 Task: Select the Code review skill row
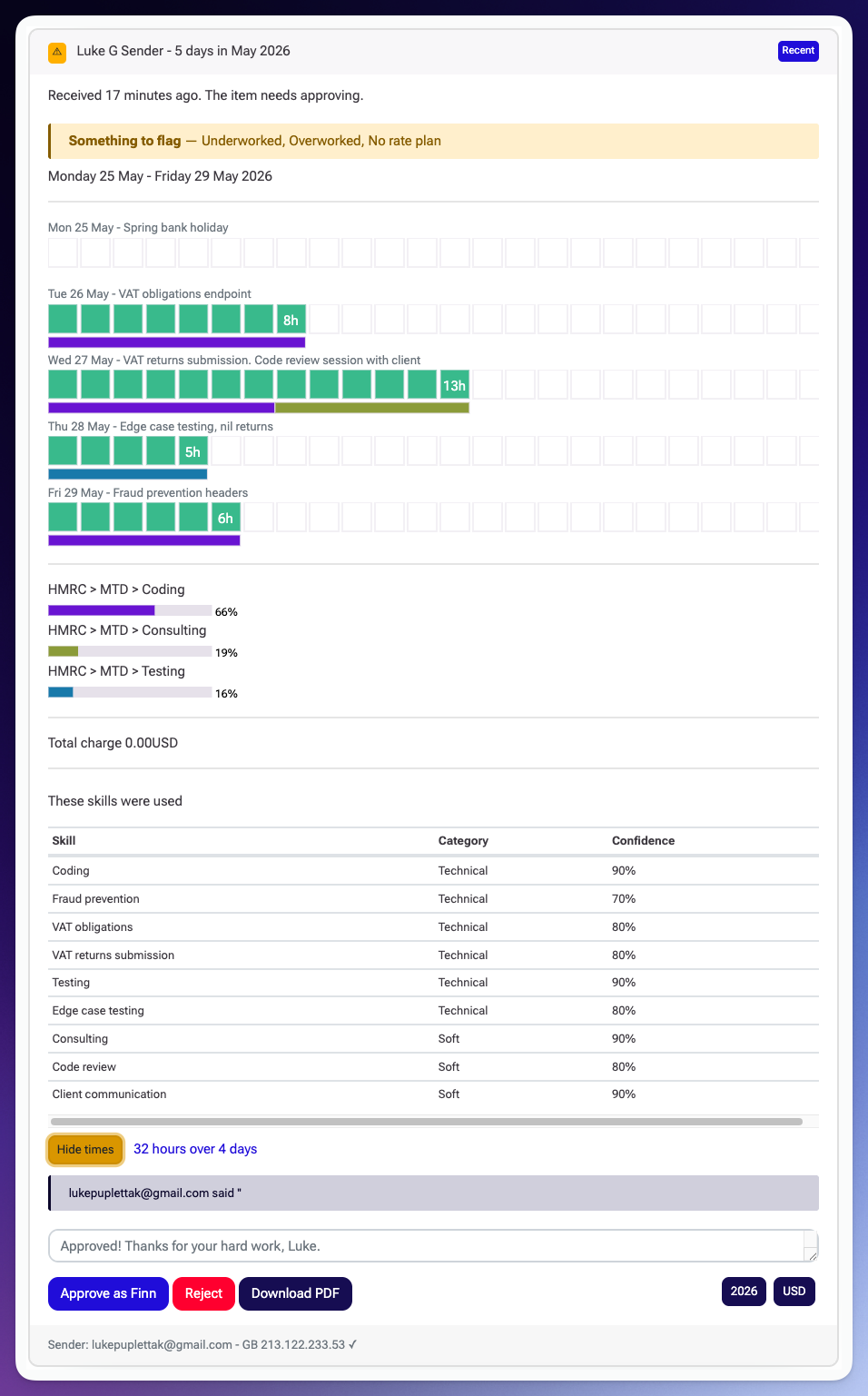(x=433, y=1067)
